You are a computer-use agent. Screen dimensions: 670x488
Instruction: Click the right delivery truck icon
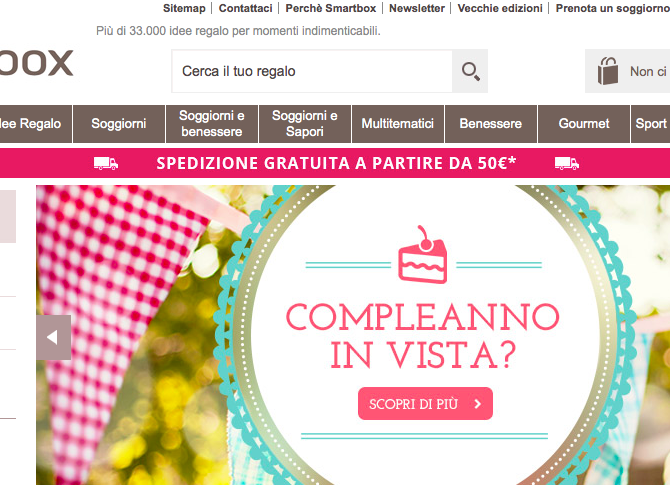tap(567, 163)
